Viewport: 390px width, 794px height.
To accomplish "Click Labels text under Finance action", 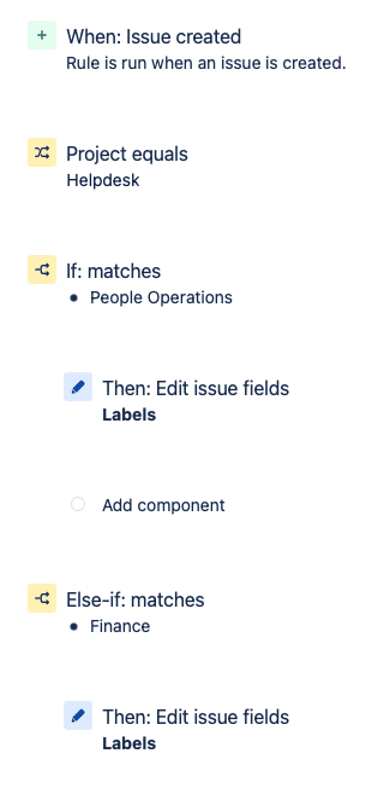I will coord(129,743).
